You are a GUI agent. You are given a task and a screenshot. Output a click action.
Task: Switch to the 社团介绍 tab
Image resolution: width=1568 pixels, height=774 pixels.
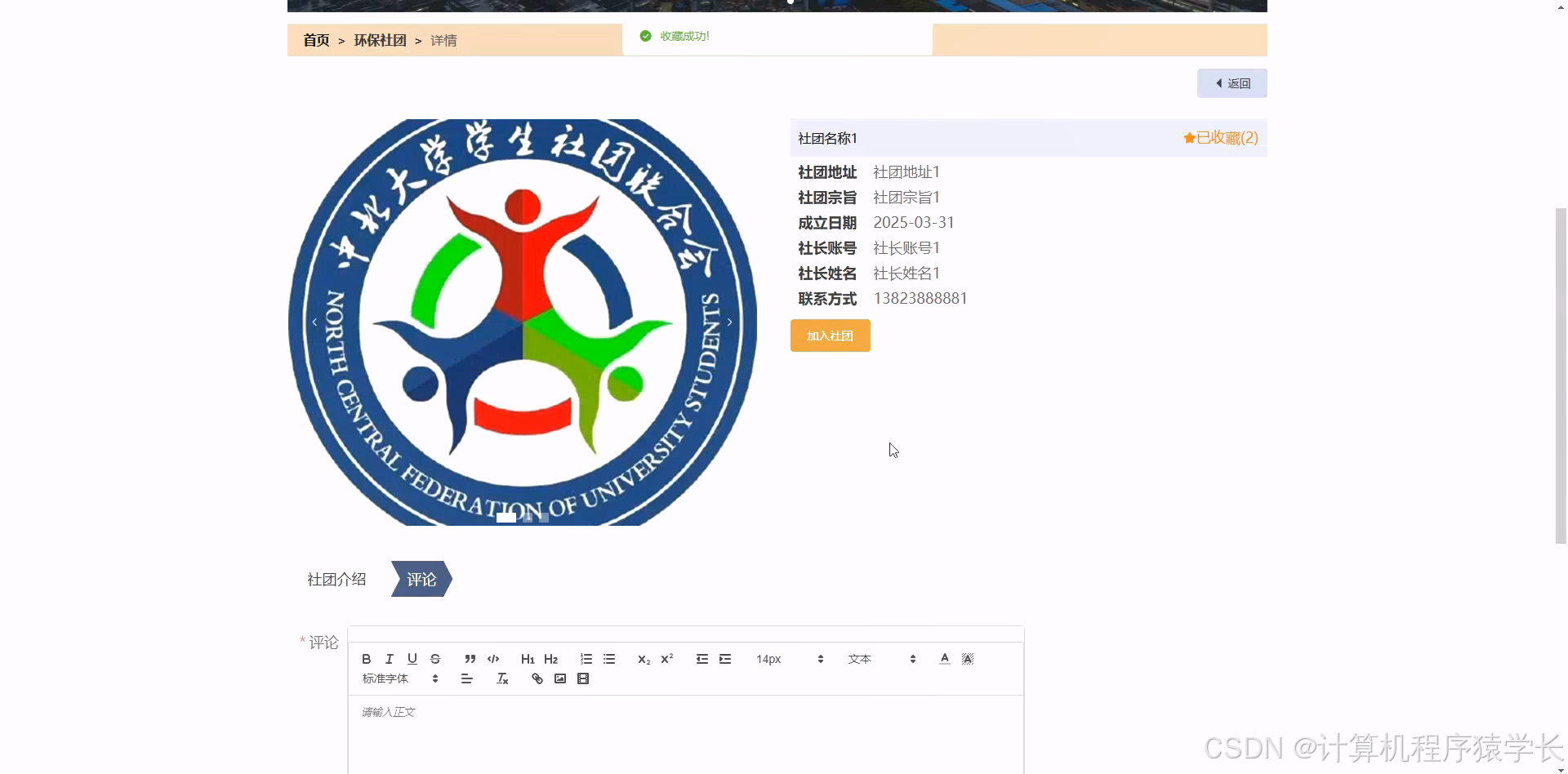(336, 579)
